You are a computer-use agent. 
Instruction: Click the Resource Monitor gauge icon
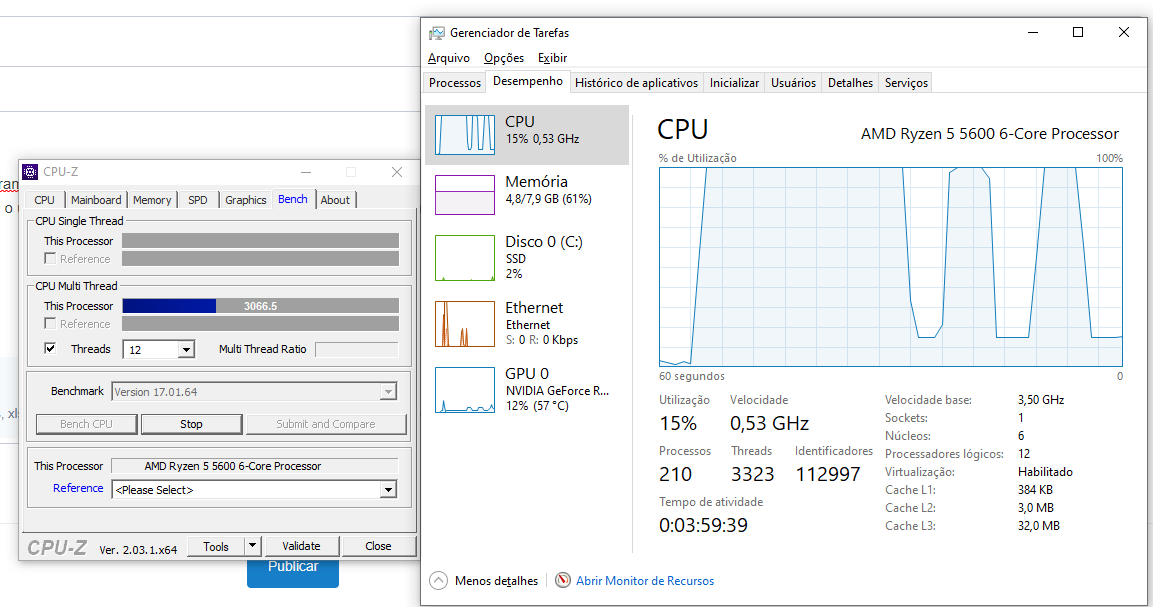coord(563,581)
